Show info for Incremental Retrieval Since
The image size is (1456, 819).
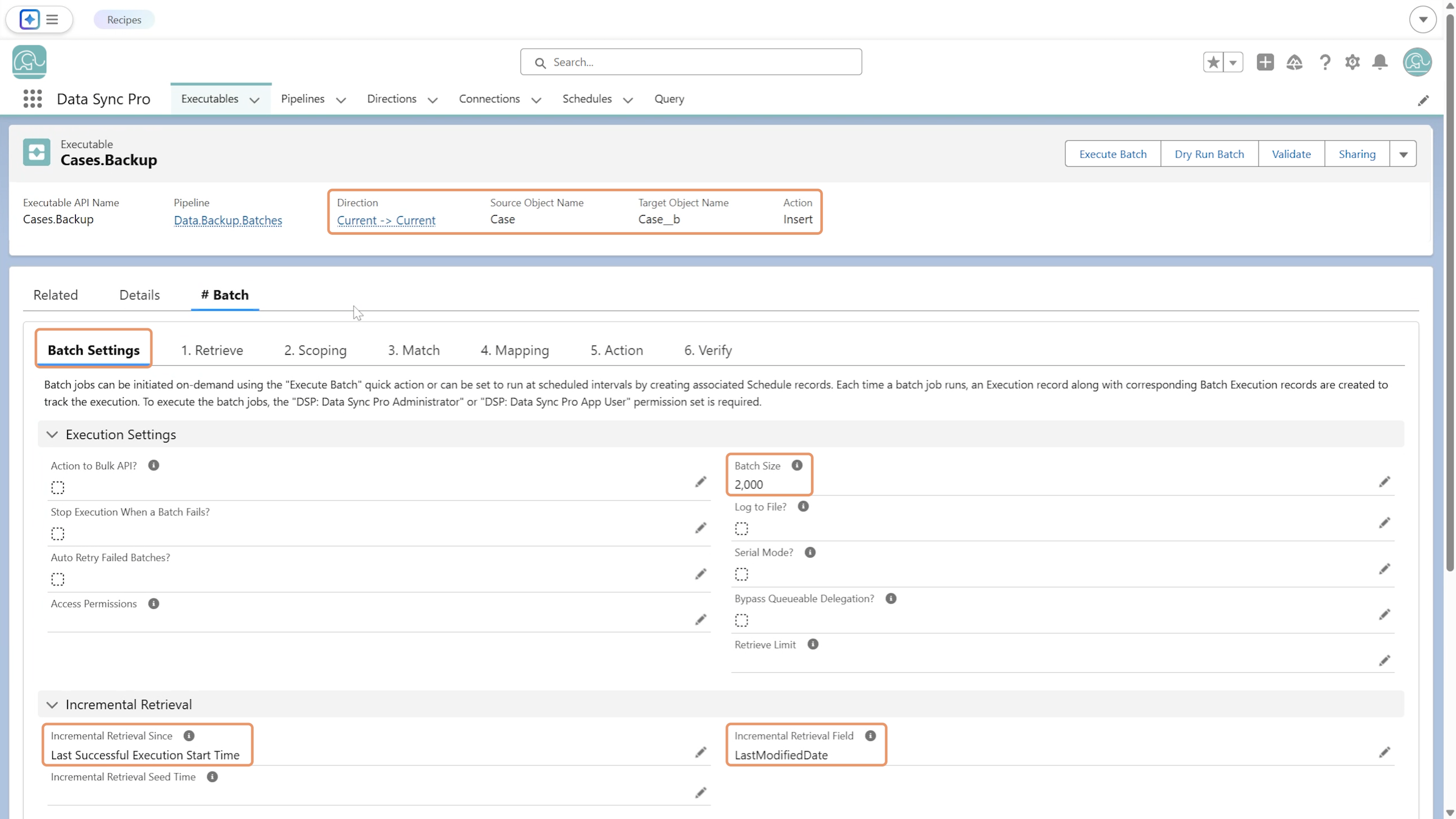[x=189, y=735]
